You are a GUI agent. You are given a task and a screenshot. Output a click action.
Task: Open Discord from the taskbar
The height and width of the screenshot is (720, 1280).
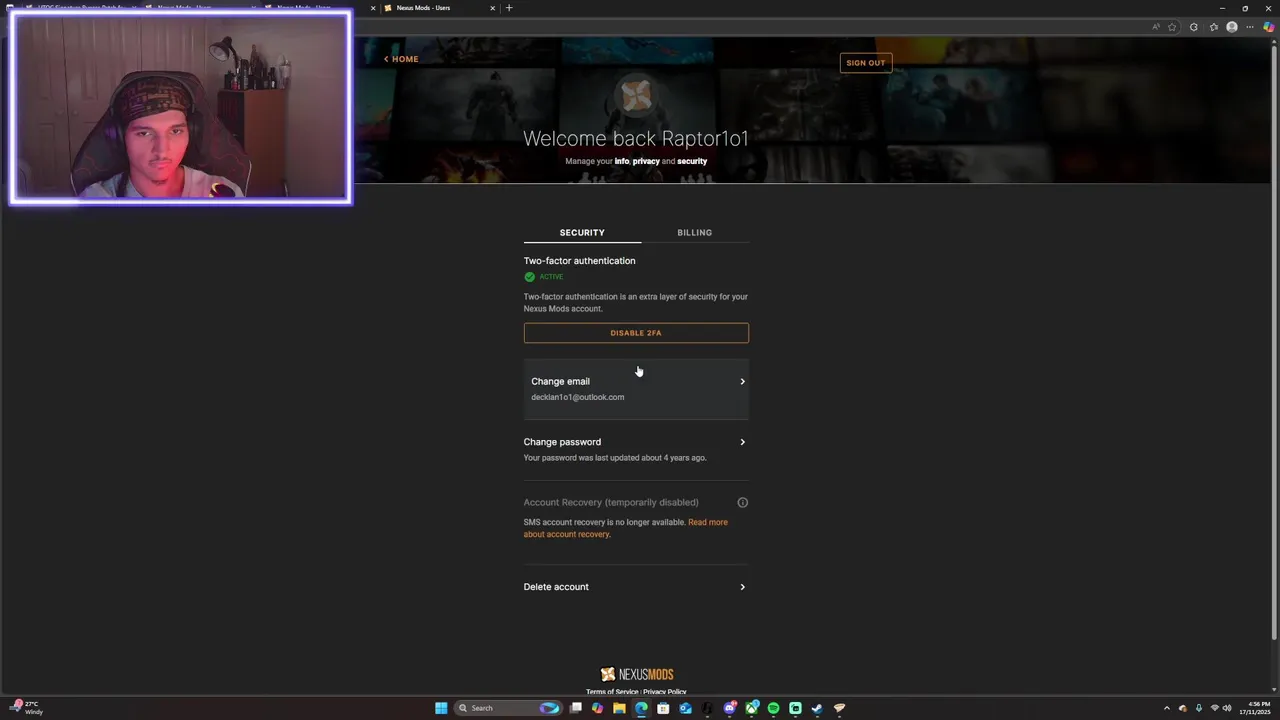730,708
